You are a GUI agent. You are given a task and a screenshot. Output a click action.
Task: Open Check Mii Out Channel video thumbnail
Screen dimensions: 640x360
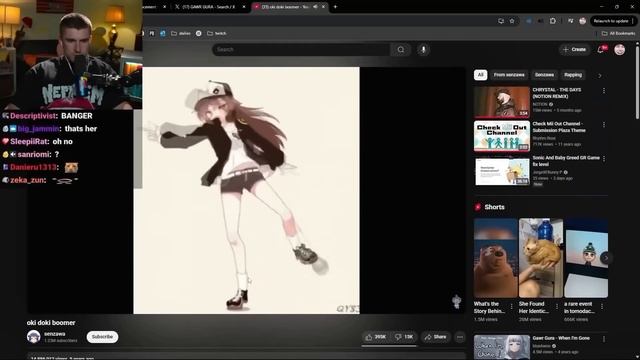pos(502,136)
